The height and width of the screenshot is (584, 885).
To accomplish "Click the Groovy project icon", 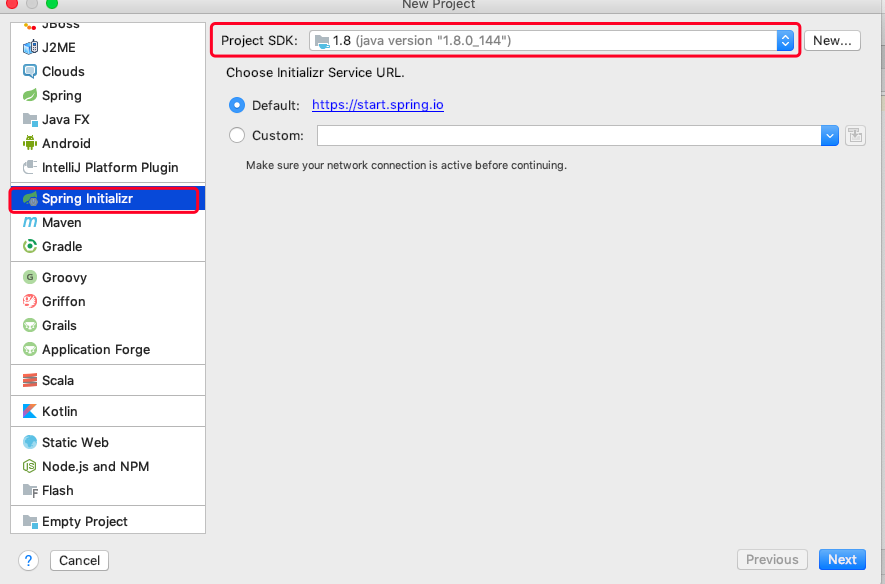I will point(30,277).
